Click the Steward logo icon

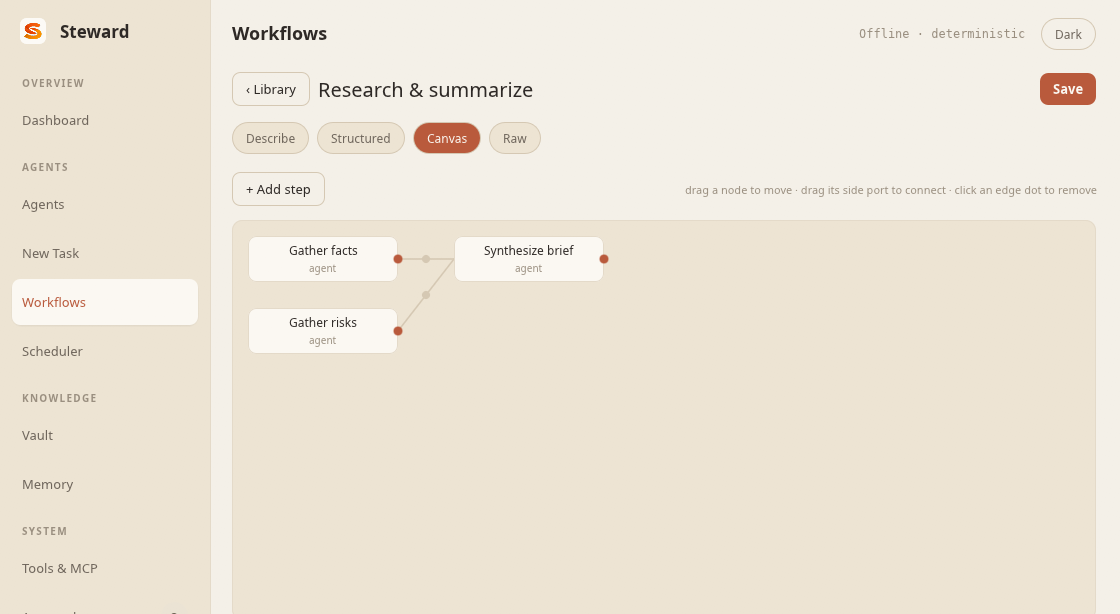[x=33, y=31]
